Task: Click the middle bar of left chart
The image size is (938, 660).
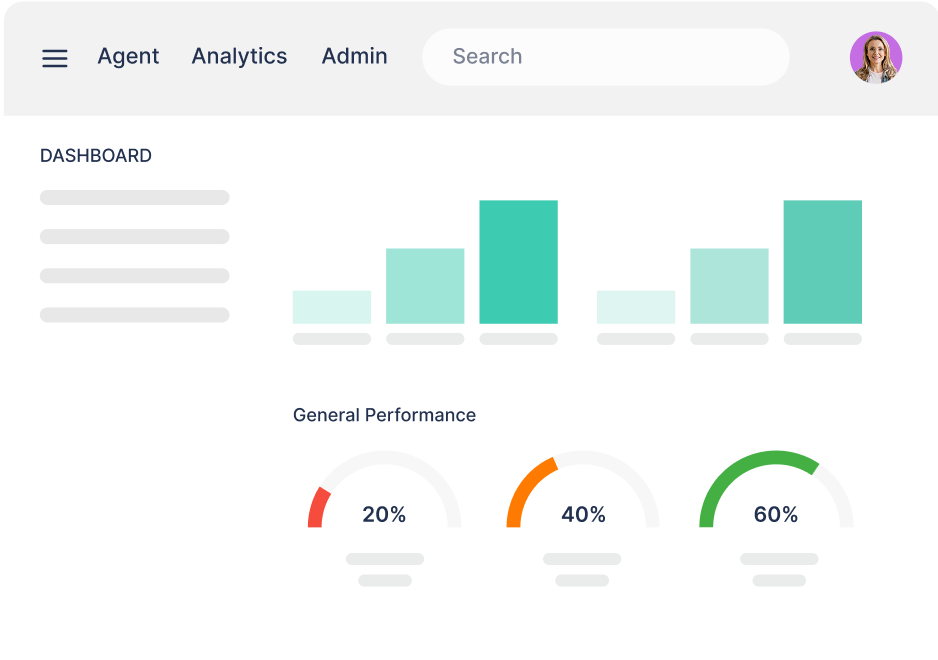Action: click(424, 285)
